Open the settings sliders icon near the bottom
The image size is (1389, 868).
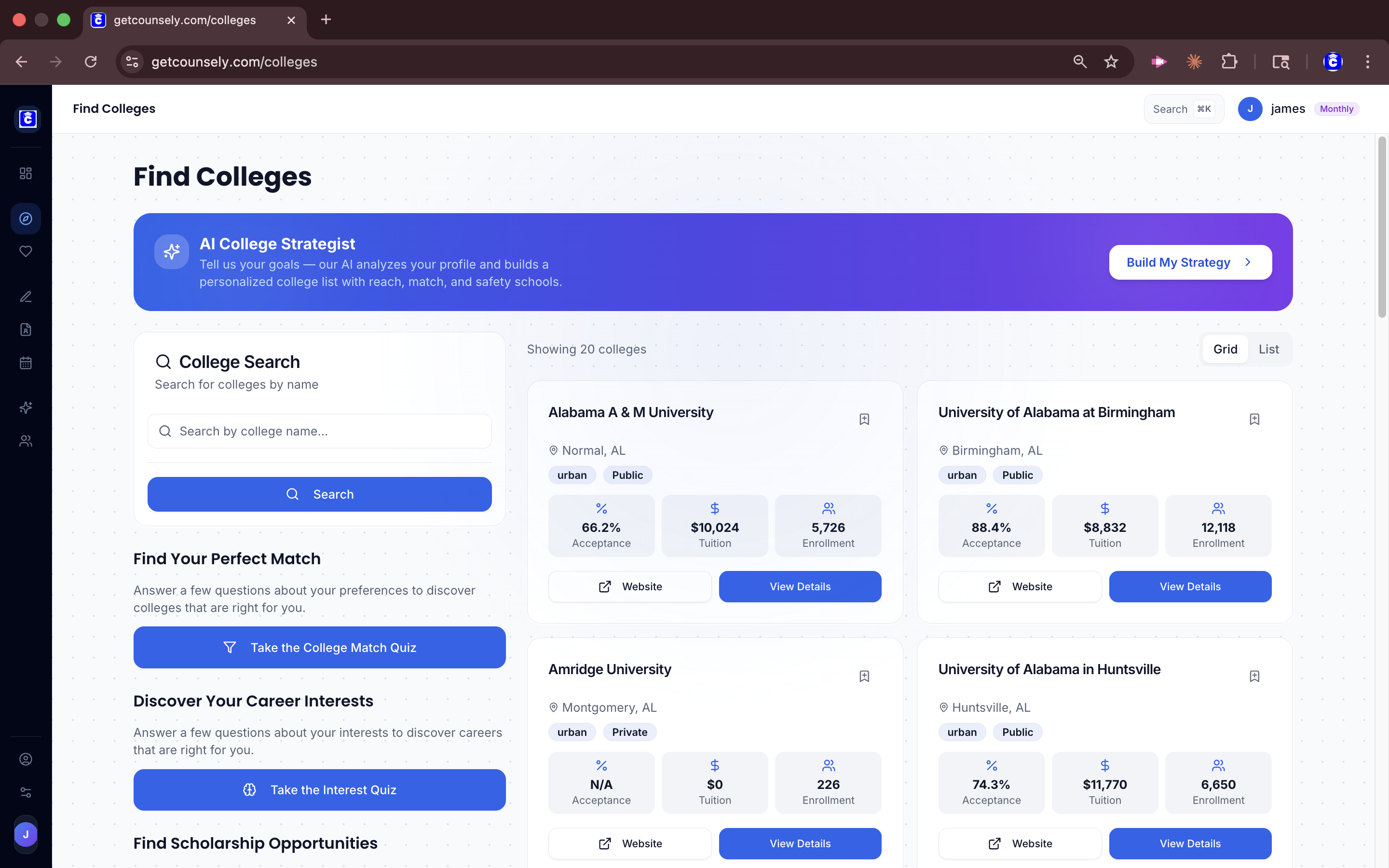coord(25,792)
